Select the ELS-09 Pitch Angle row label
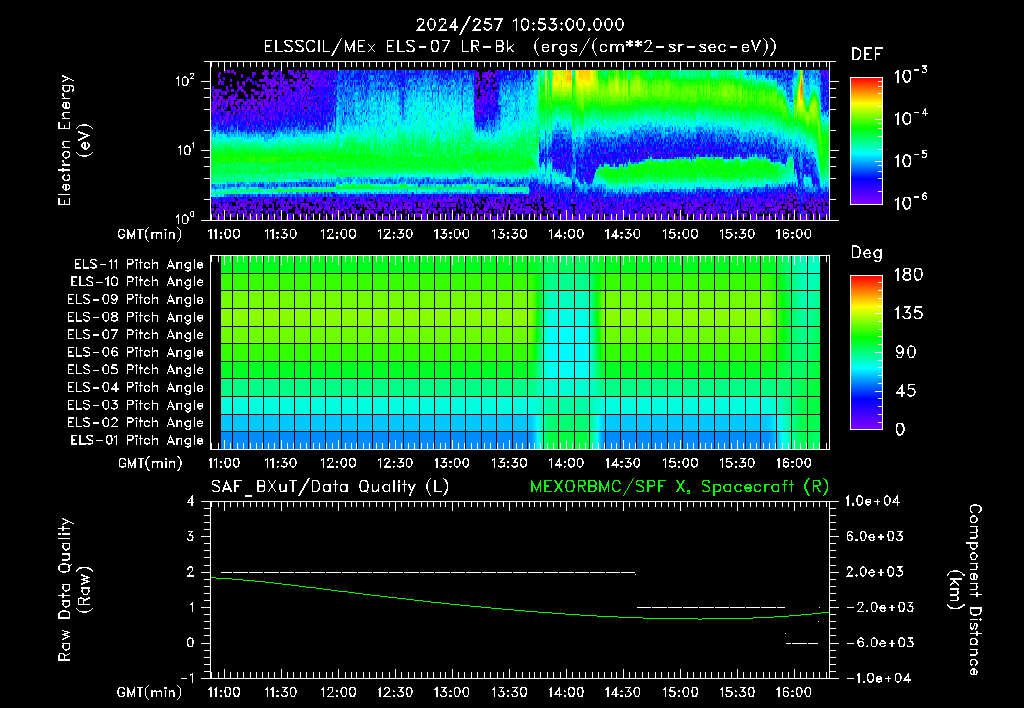The image size is (1024, 708). pyautogui.click(x=136, y=300)
